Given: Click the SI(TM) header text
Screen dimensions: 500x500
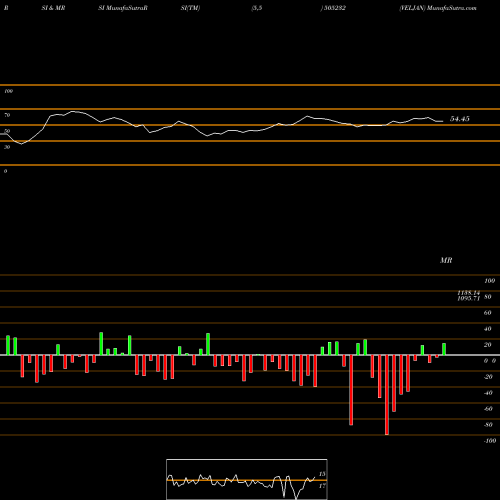Looking at the screenshot, I should [190, 8].
